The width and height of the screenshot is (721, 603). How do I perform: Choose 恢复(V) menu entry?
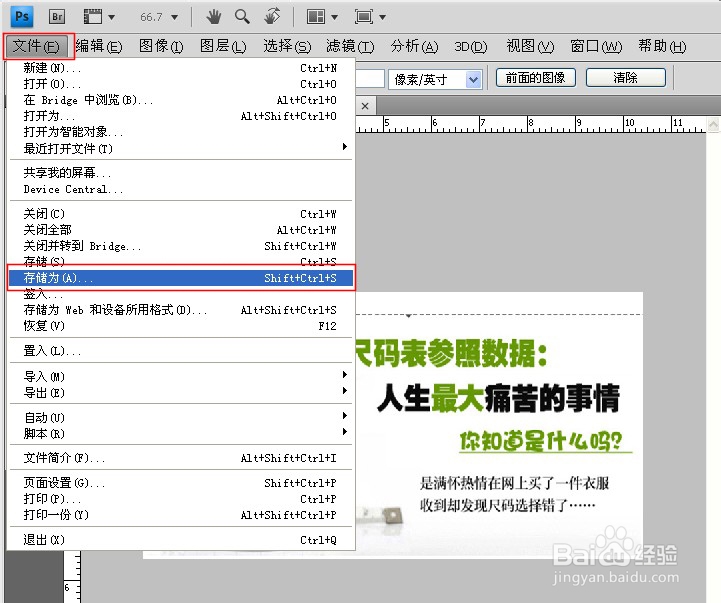(x=180, y=326)
